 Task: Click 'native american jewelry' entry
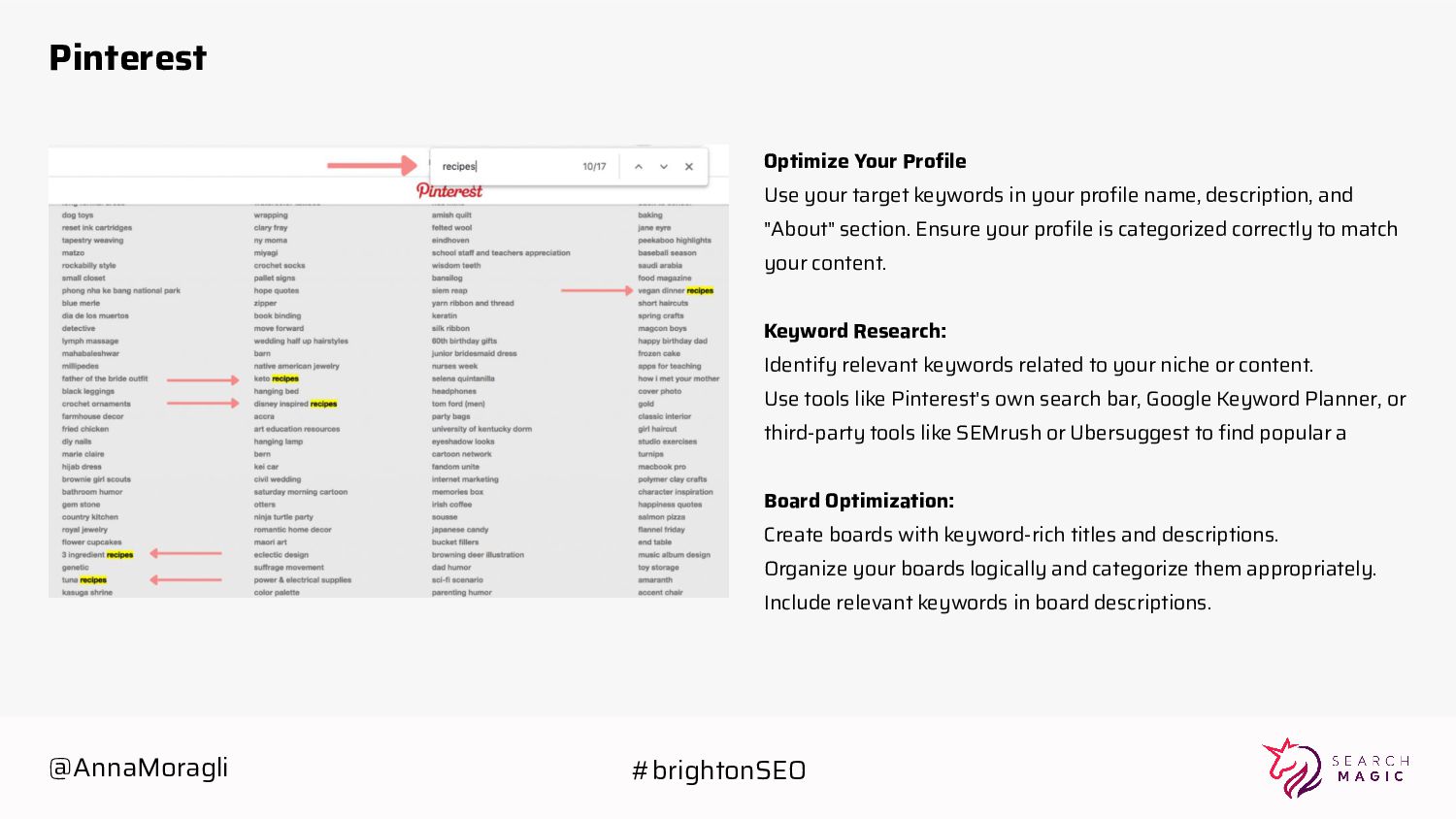[x=297, y=367]
